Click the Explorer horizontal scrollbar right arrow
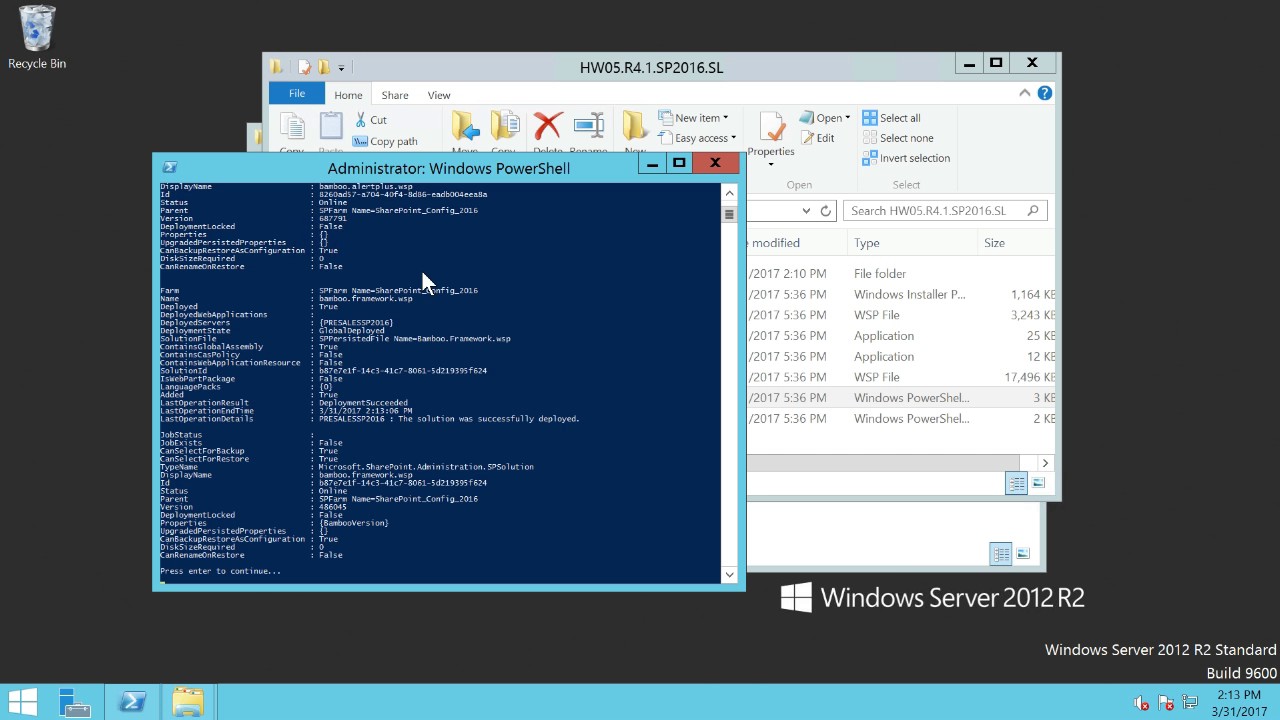 (x=1045, y=463)
